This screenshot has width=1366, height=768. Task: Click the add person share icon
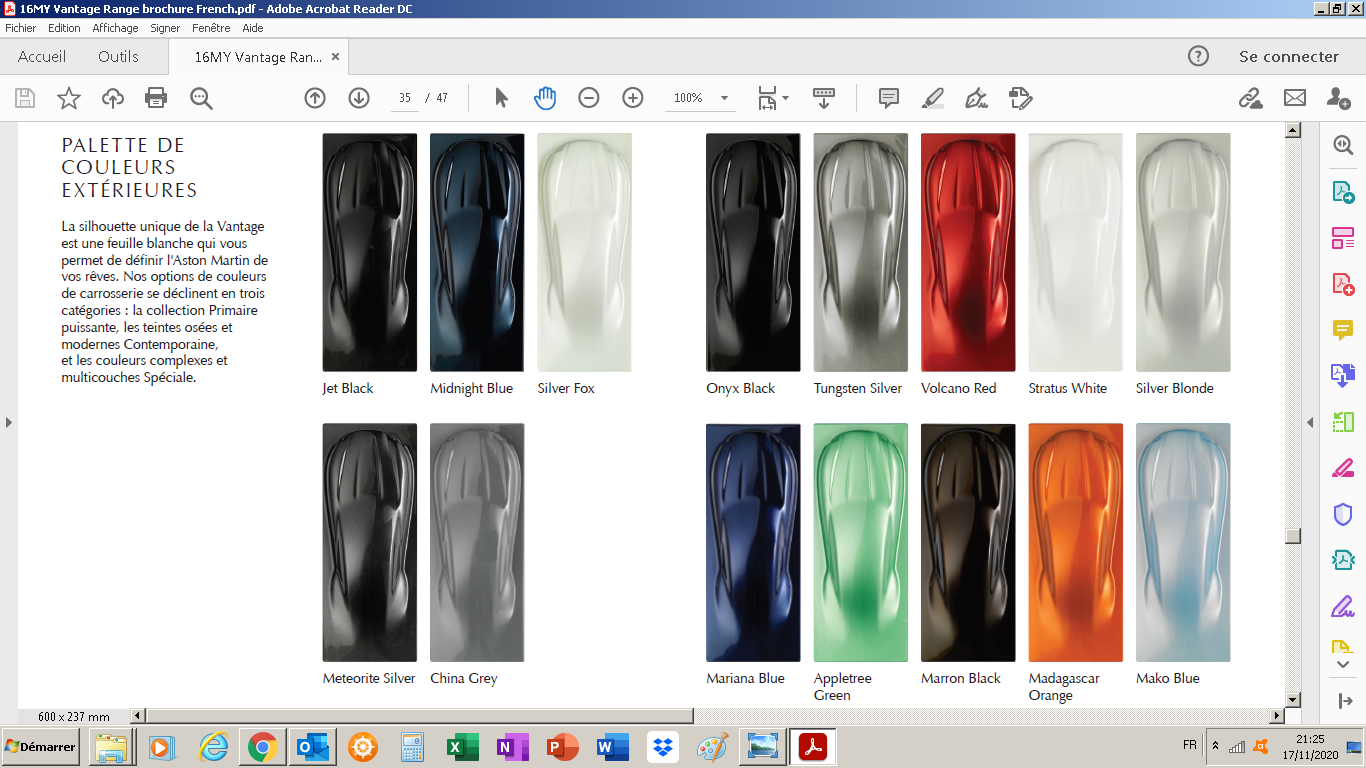(1339, 98)
